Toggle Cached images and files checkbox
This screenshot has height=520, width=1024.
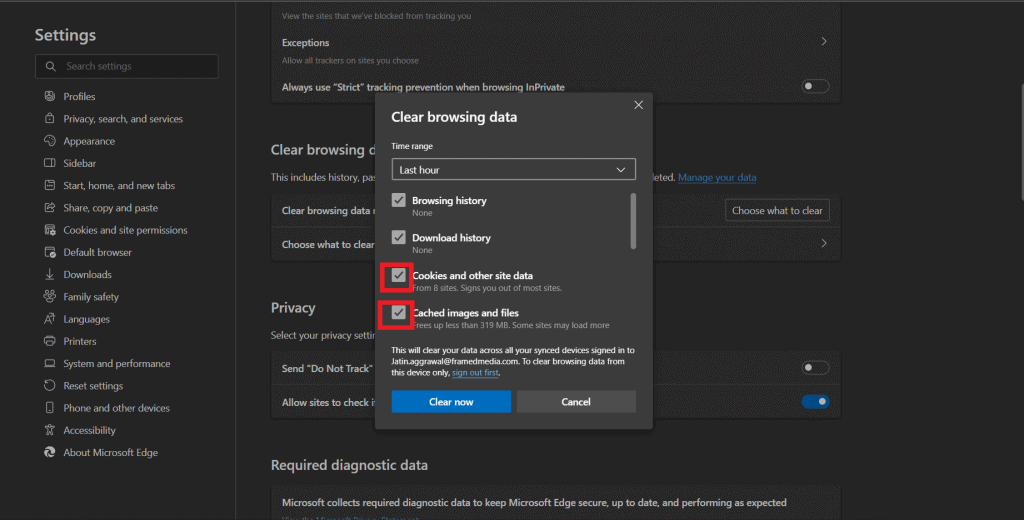[398, 312]
